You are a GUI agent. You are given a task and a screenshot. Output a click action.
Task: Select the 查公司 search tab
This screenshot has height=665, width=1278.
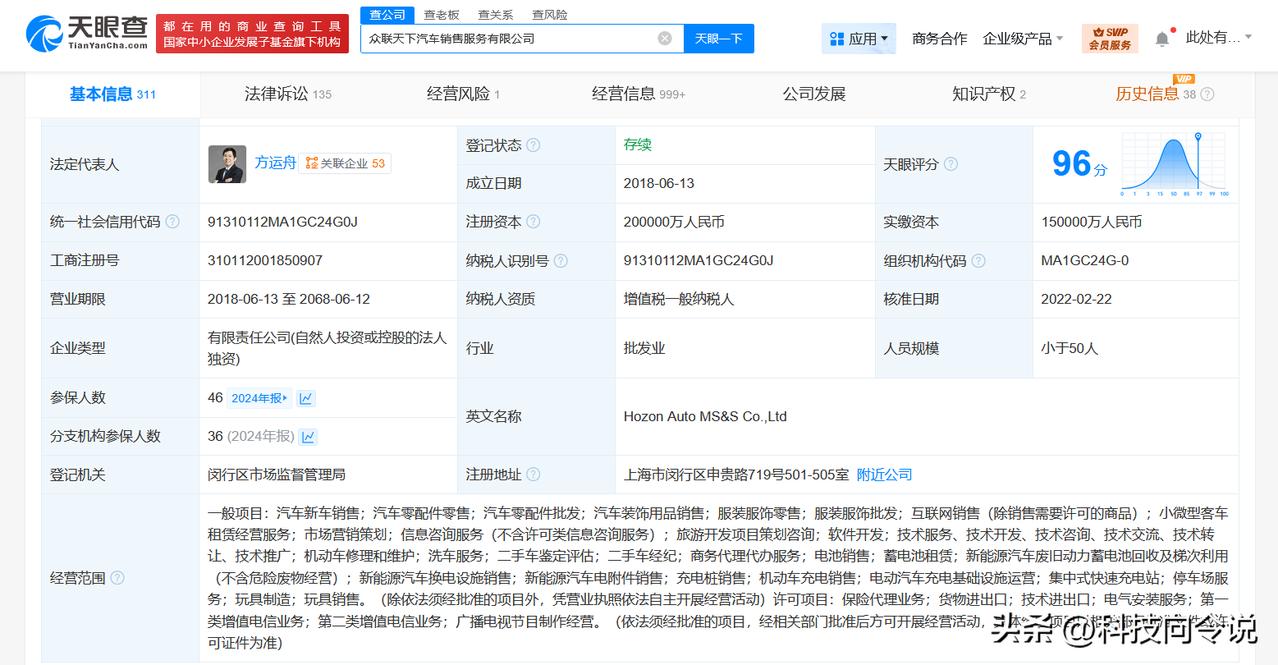(387, 15)
